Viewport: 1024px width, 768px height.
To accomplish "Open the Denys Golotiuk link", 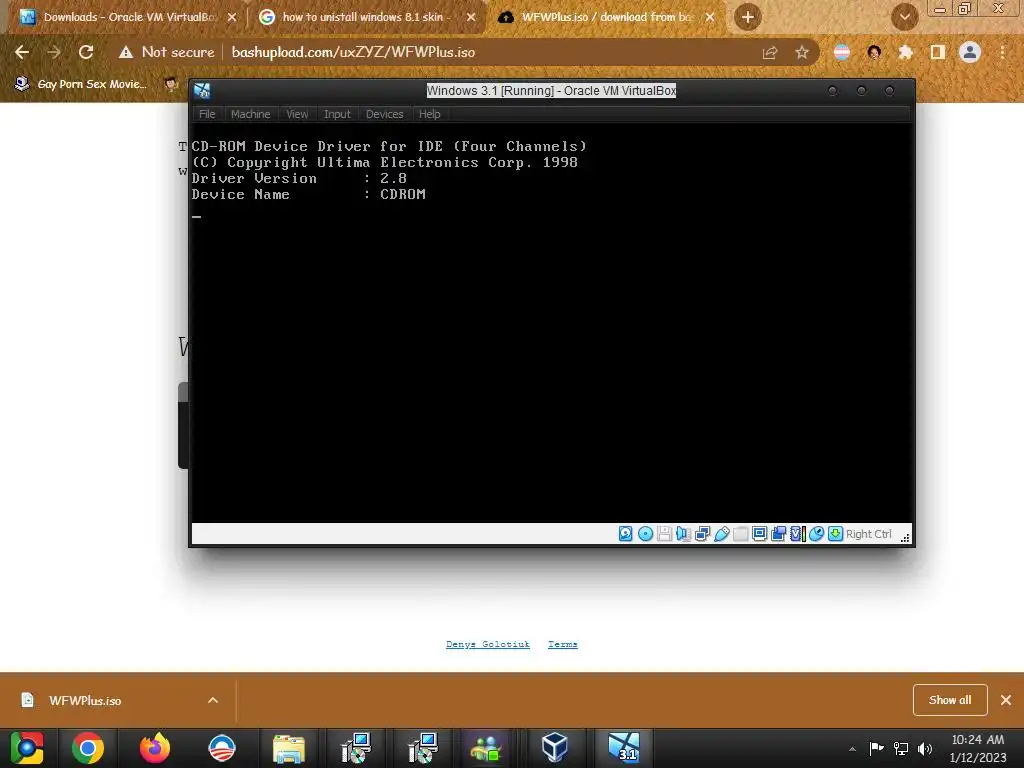I will 488,645.
